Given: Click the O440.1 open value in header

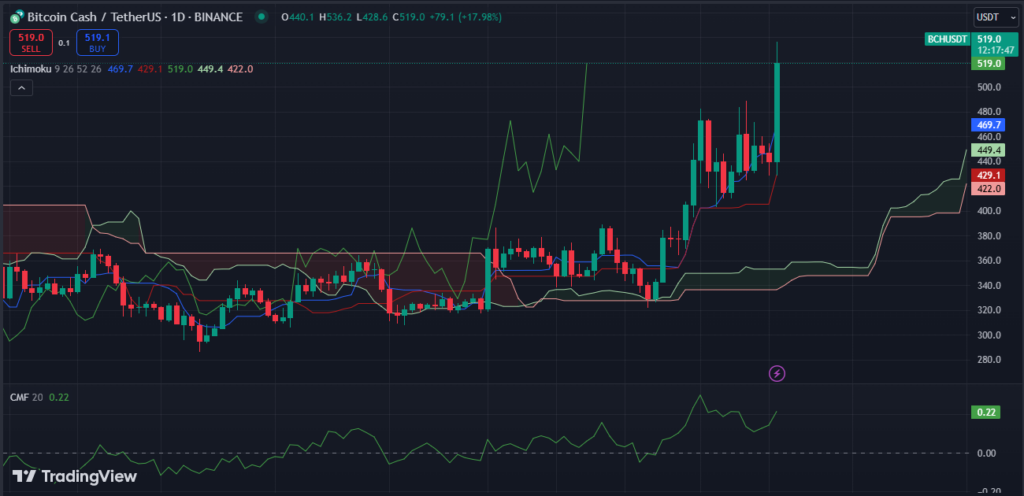Looking at the screenshot, I should (297, 16).
